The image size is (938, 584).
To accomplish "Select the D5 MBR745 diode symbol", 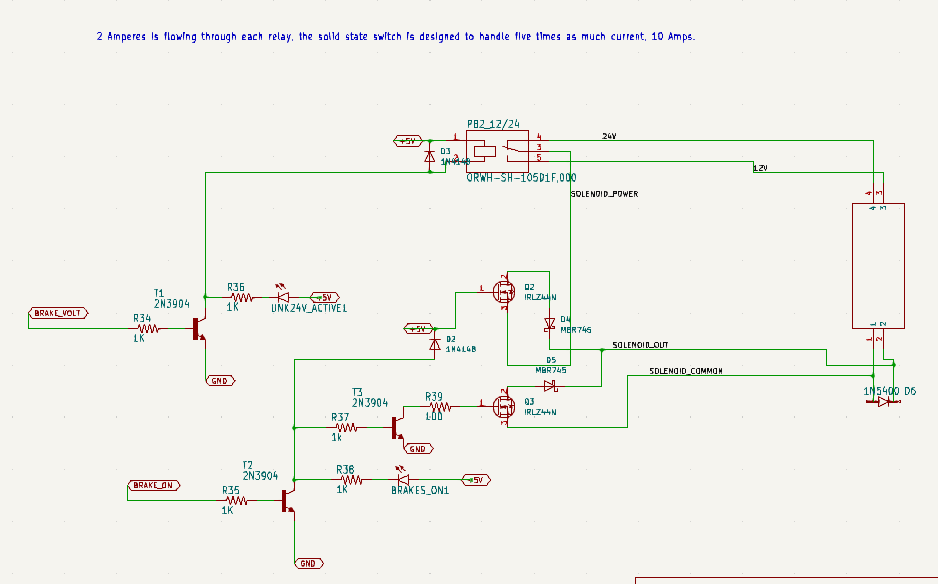I will point(550,387).
